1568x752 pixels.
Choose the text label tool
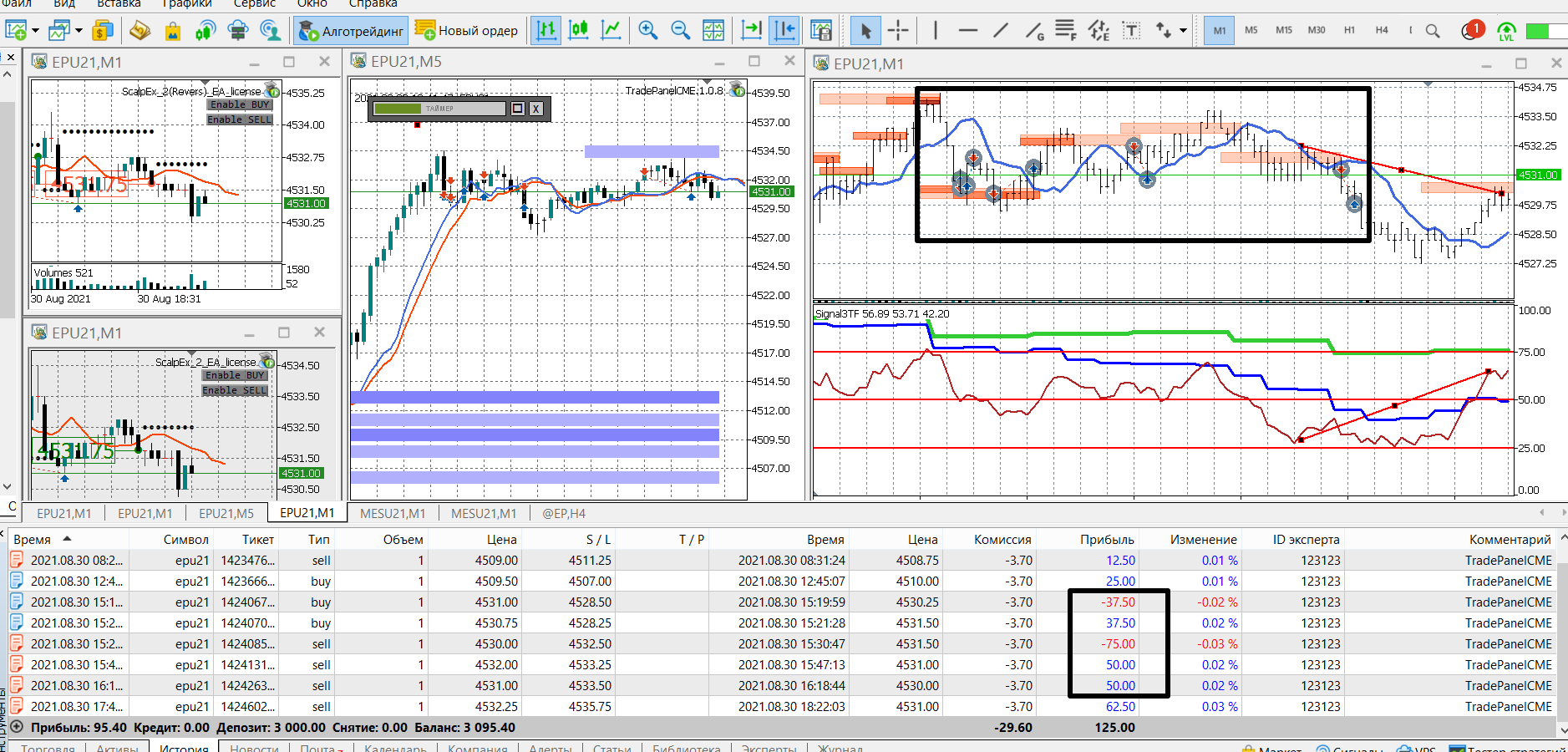pos(1131,31)
